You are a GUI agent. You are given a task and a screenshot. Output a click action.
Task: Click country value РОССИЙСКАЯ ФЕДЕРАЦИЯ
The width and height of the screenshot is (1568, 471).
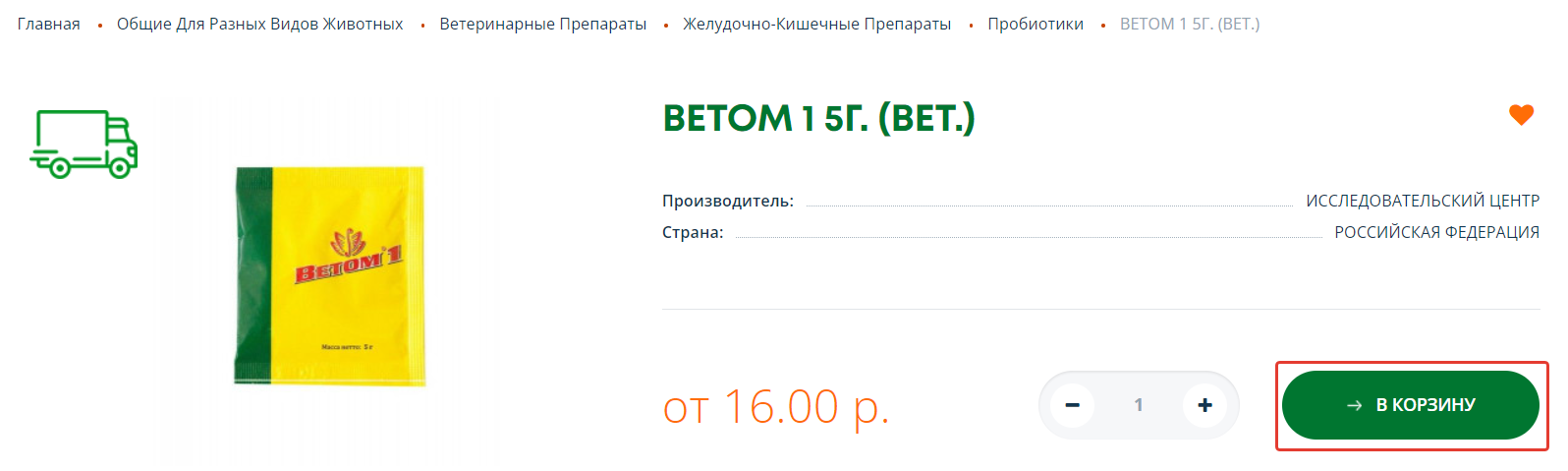click(1436, 232)
